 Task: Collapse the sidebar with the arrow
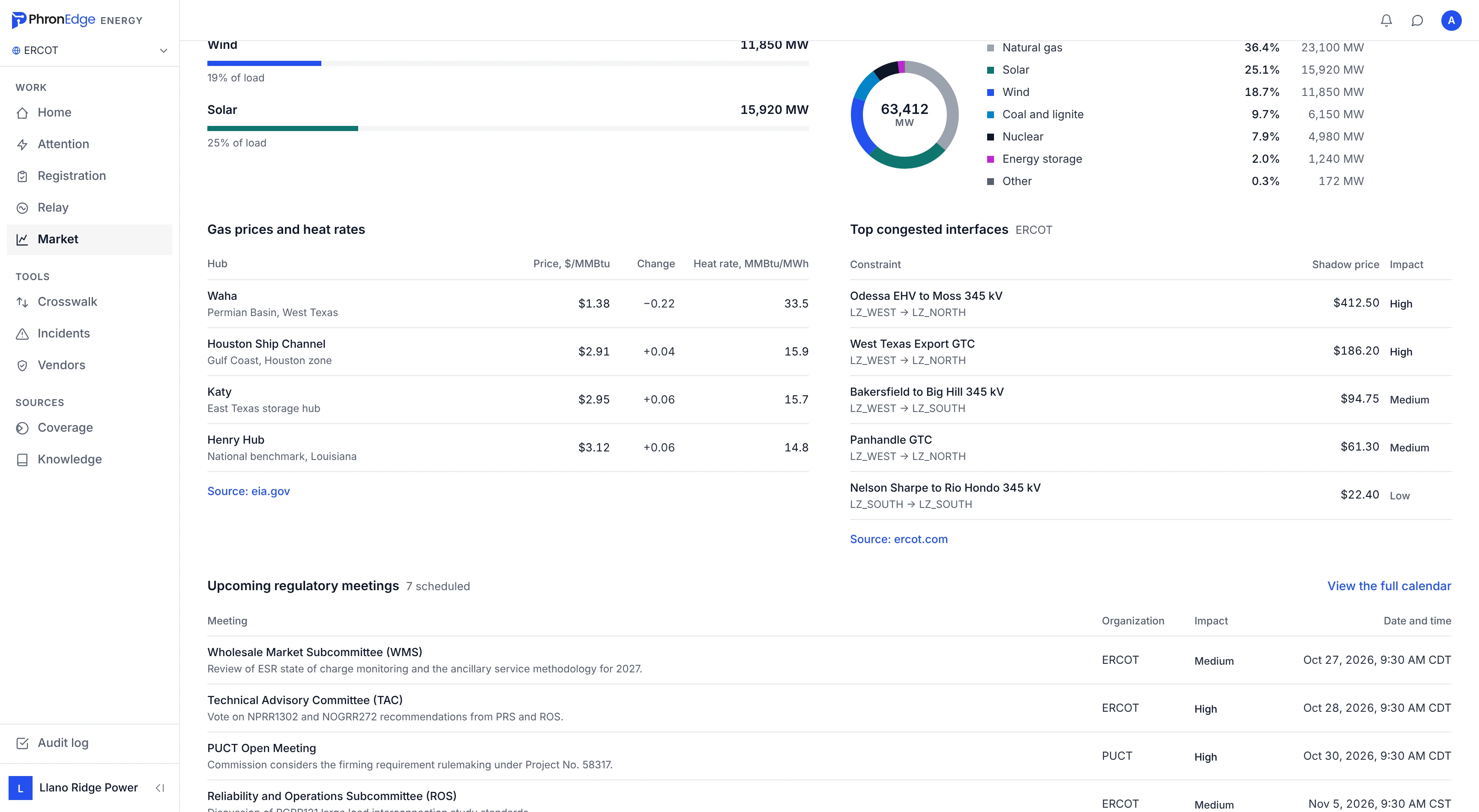click(x=160, y=788)
